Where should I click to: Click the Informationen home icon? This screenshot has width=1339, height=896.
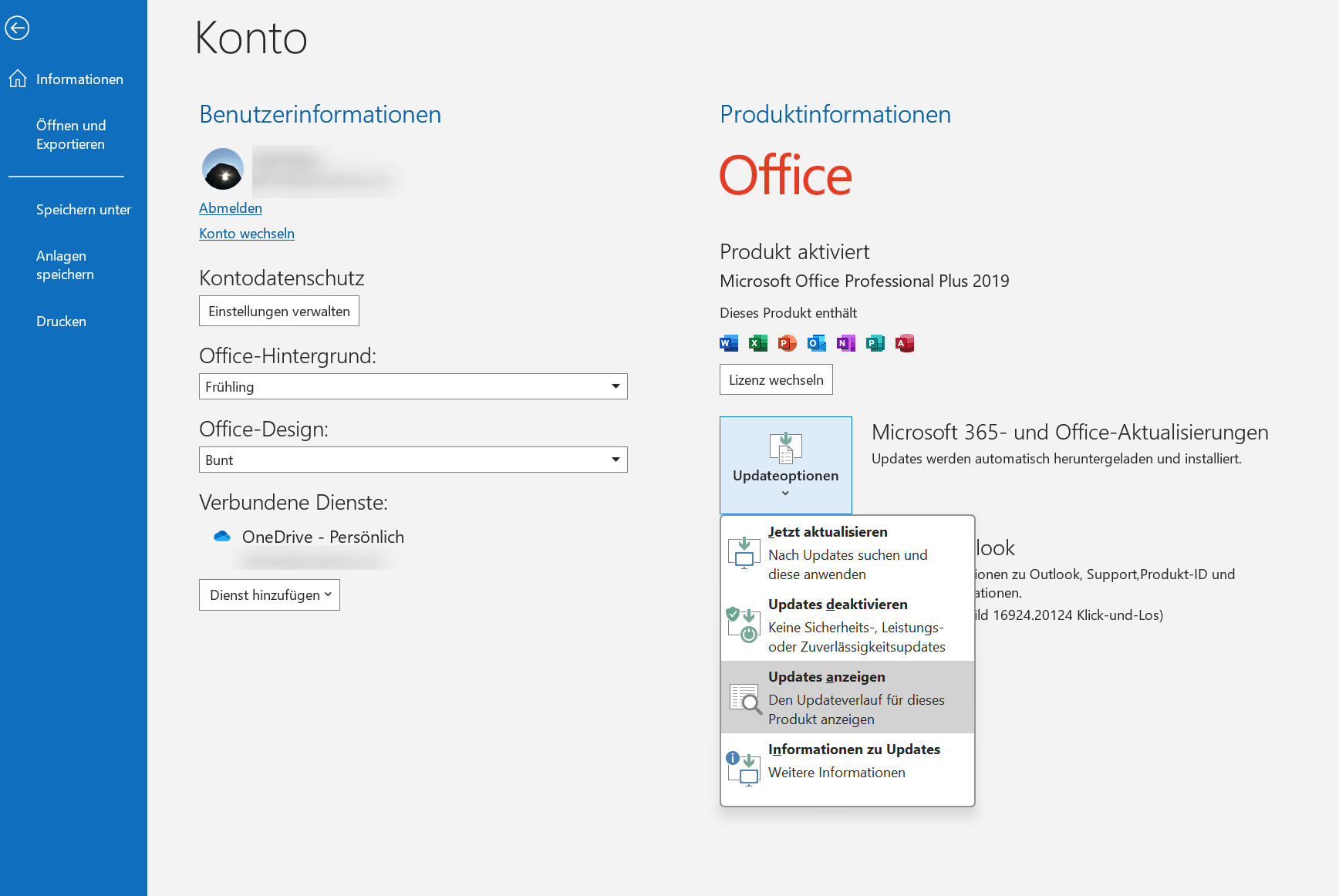coord(18,79)
